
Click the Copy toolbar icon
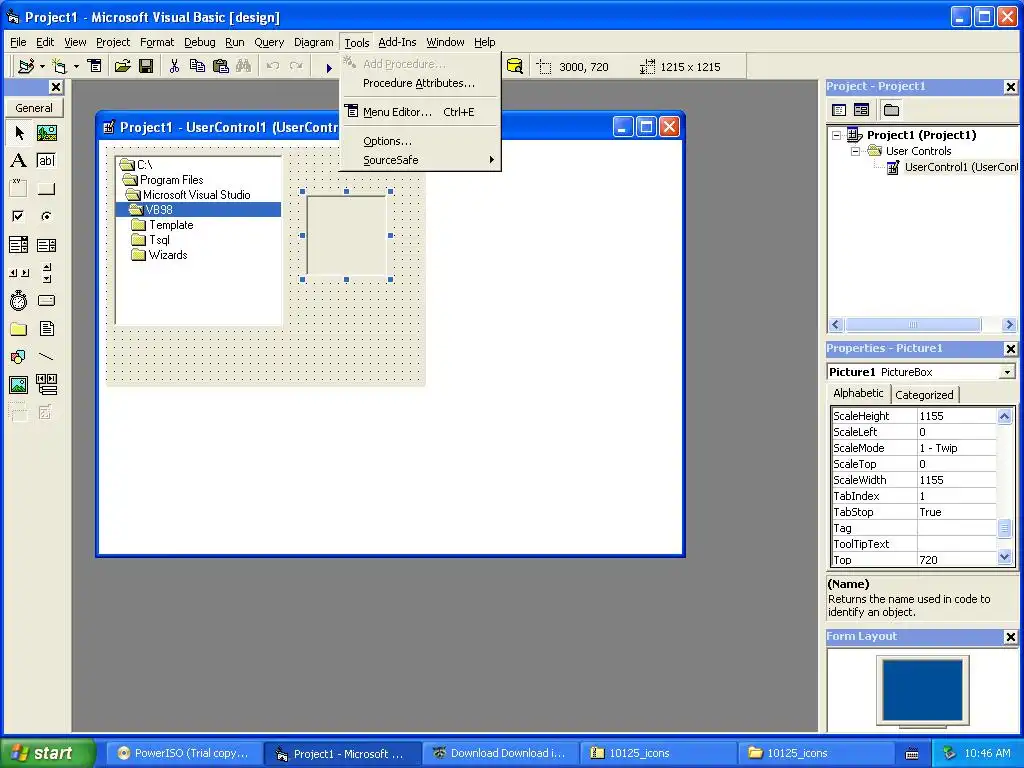point(197,66)
